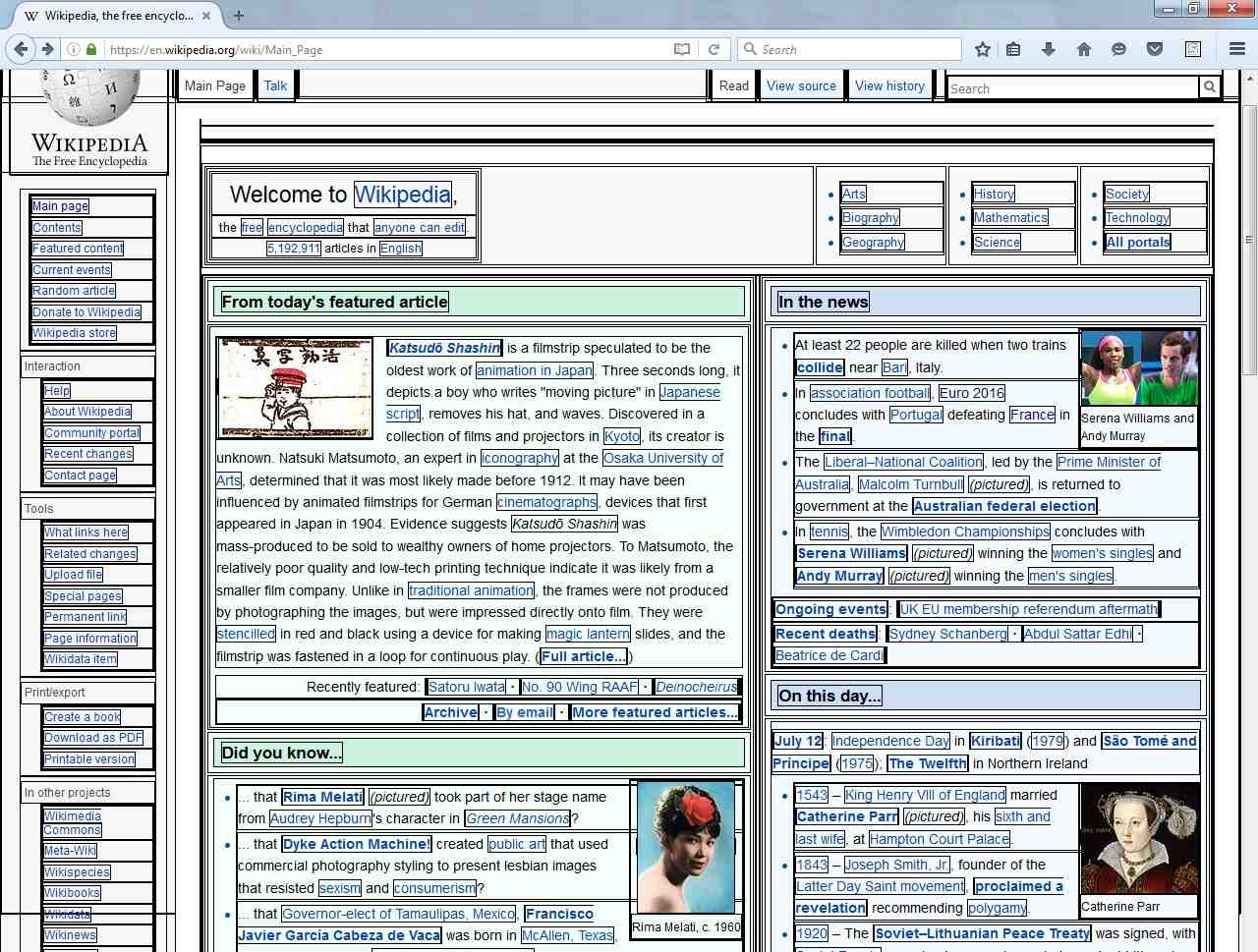The image size is (1258, 952).
Task: Open the View history tab
Action: point(889,85)
